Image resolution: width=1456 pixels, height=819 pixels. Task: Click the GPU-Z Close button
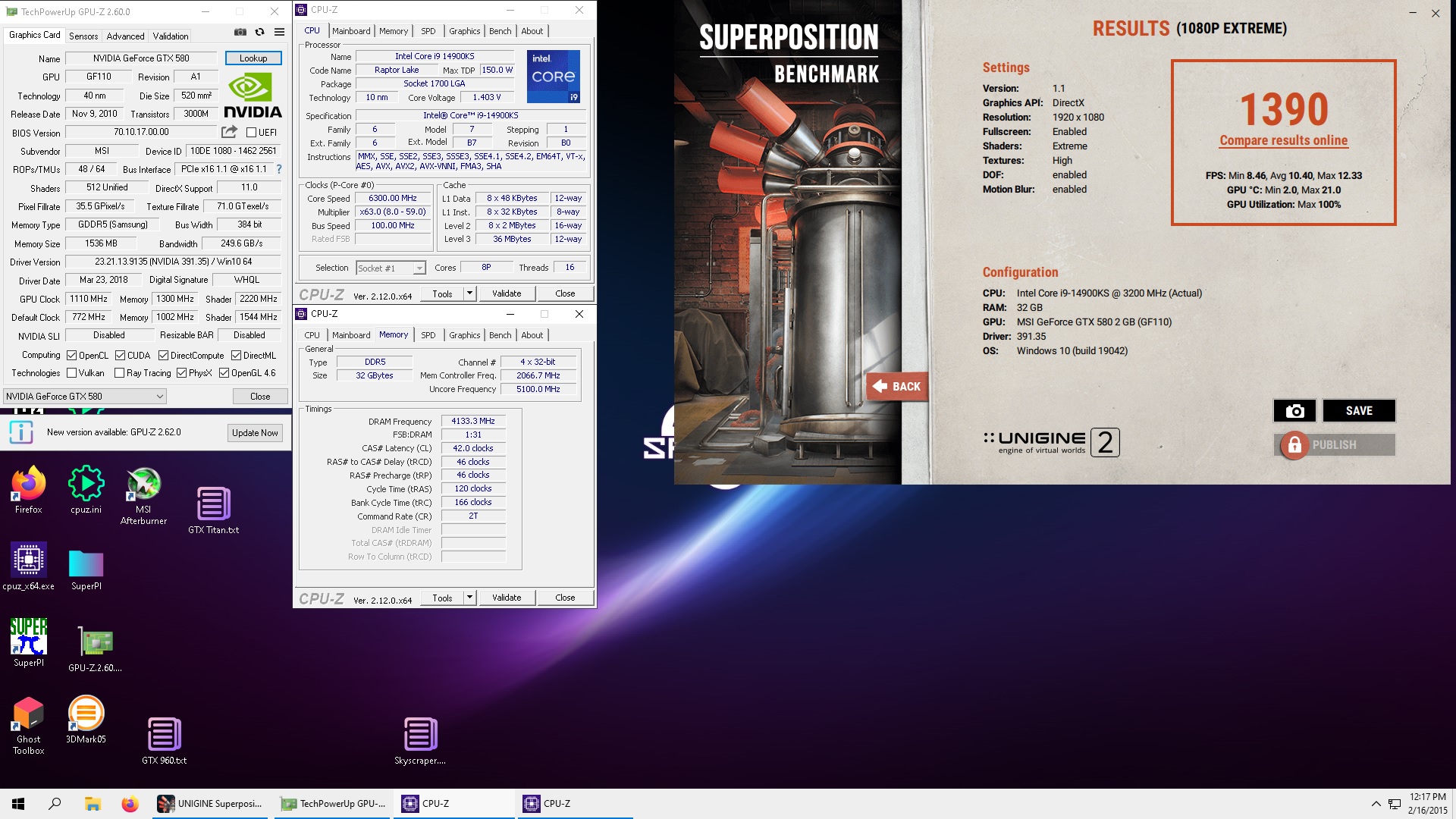[260, 397]
